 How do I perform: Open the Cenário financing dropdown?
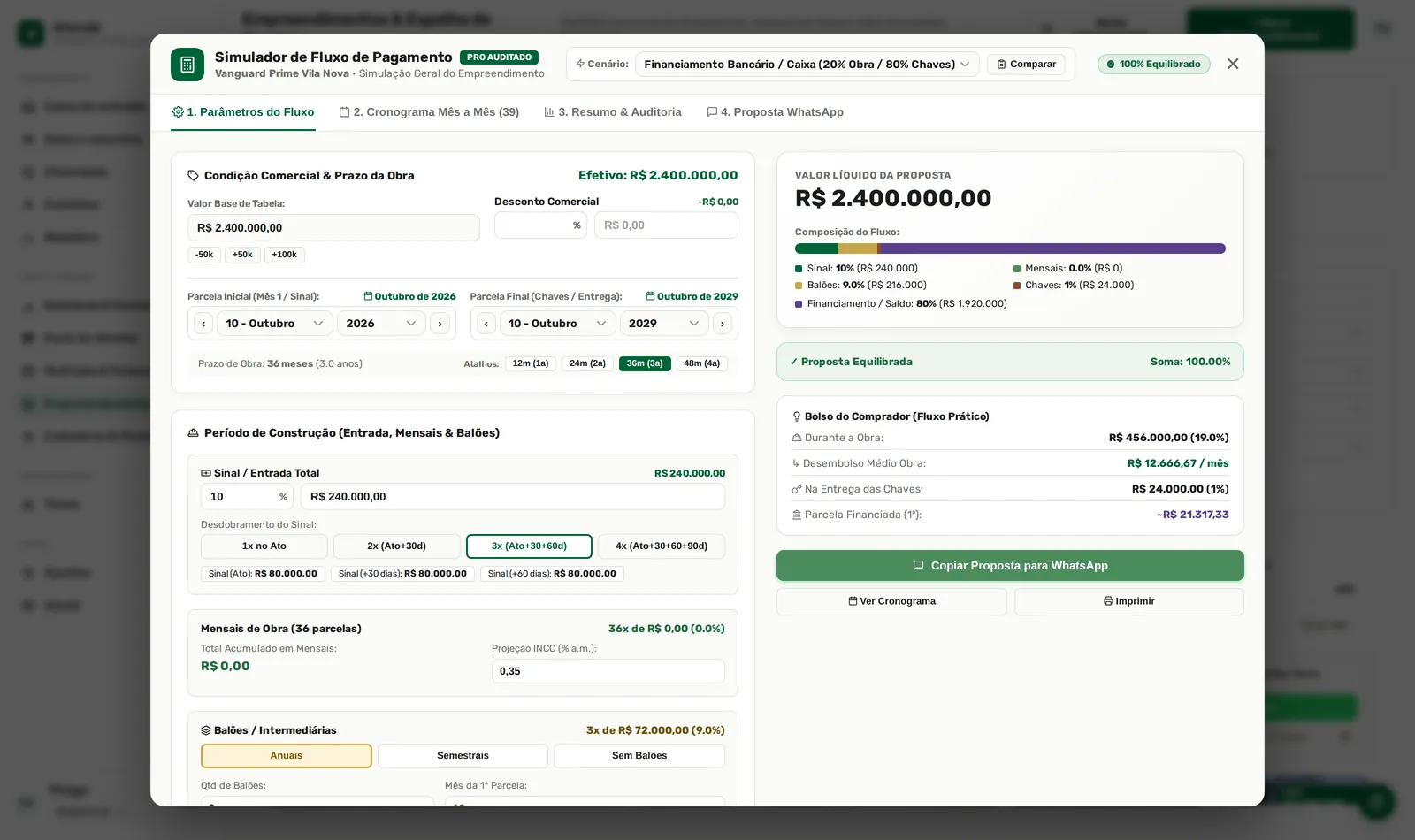tap(807, 65)
